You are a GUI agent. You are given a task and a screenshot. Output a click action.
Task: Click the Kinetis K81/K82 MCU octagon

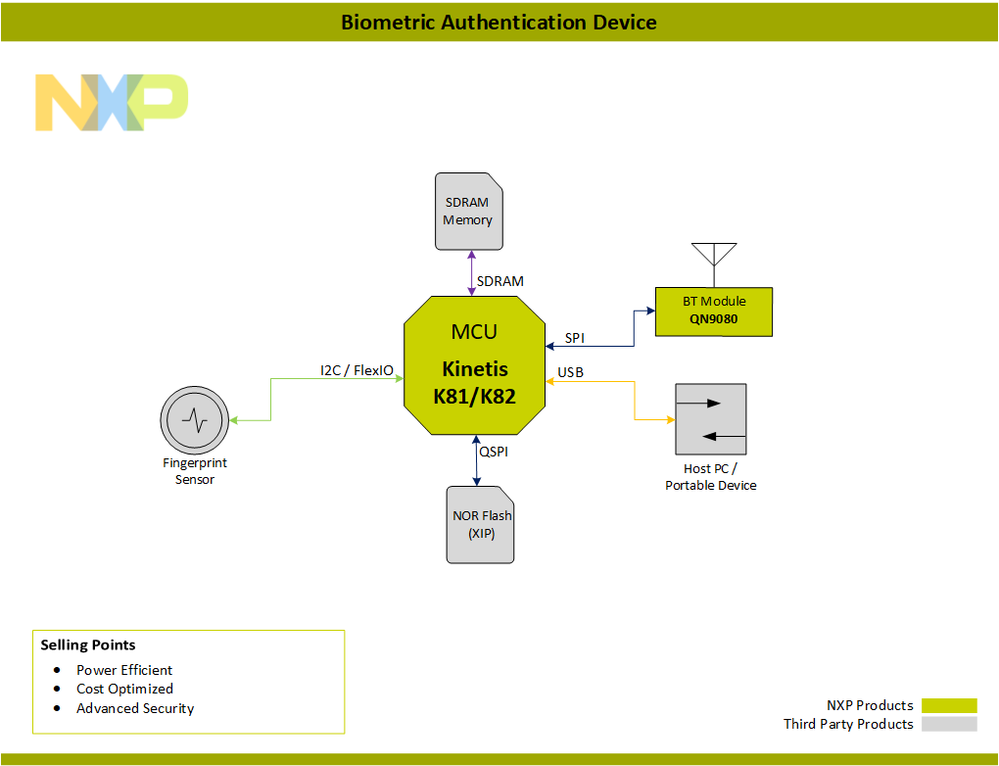(475, 365)
